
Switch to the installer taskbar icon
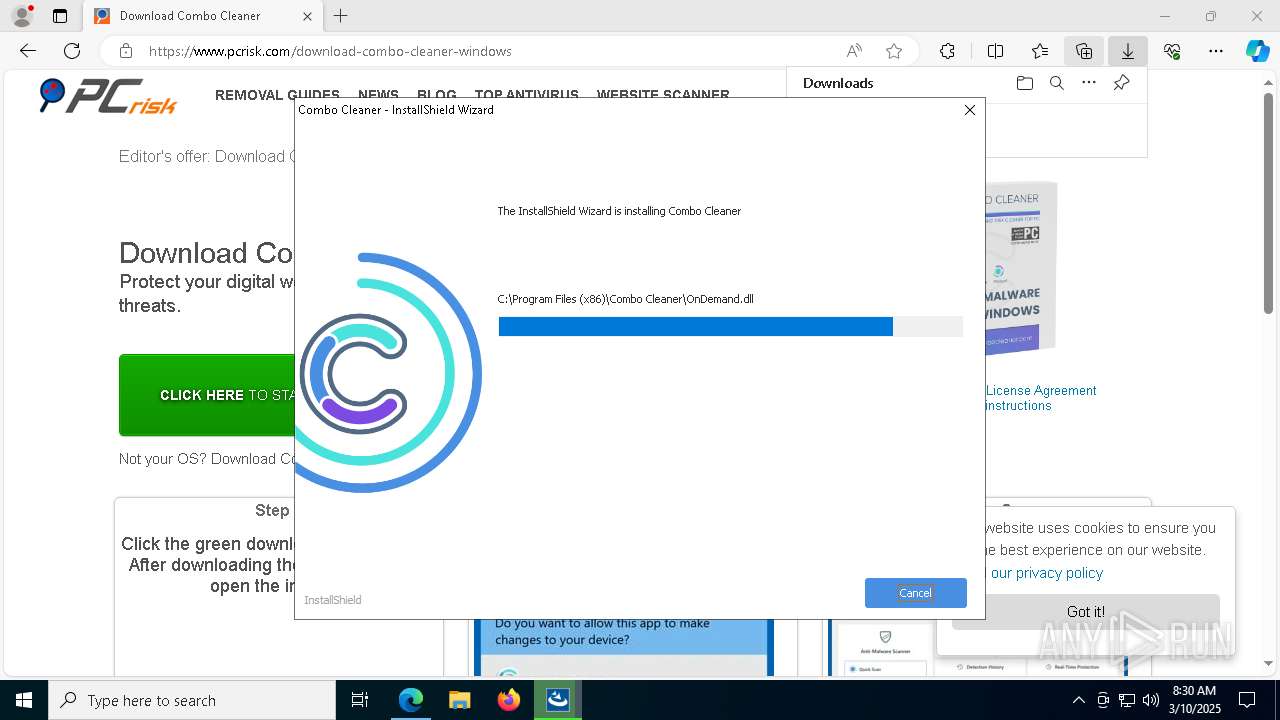tap(558, 700)
